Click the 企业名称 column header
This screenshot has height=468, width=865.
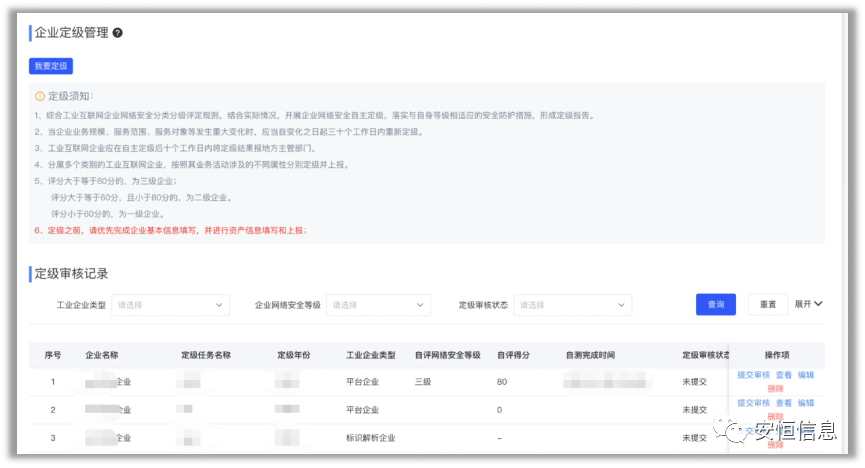(102, 355)
